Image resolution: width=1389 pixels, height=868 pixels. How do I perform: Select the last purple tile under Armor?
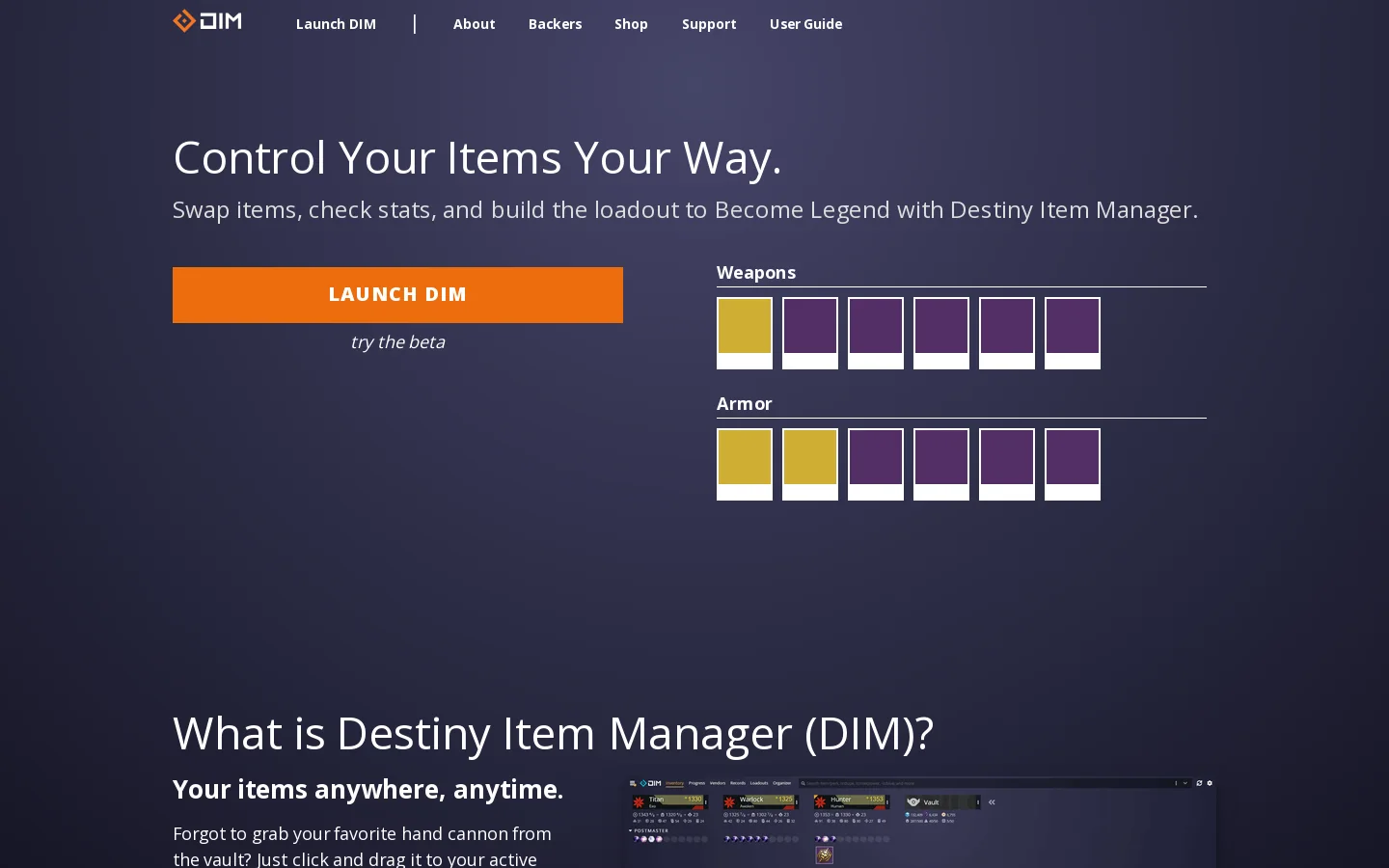tap(1073, 464)
